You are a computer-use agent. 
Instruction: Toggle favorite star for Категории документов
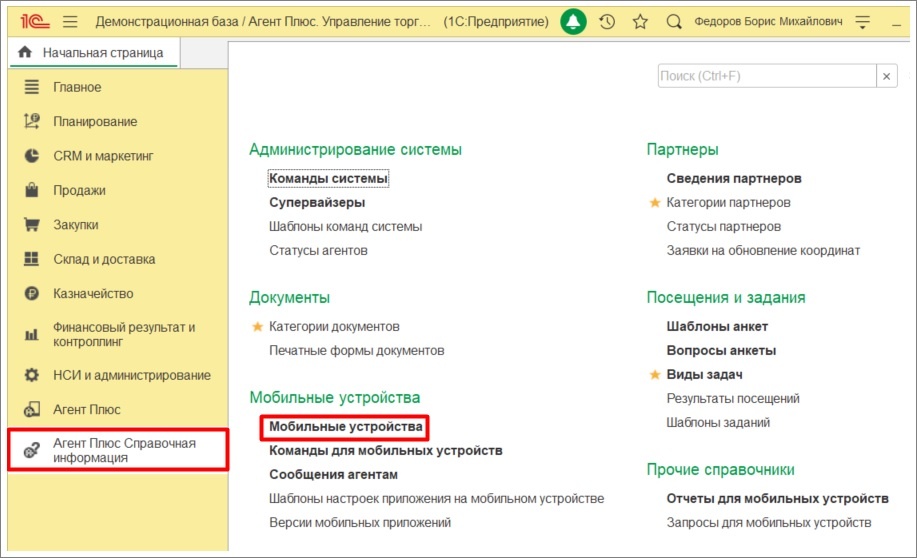pyautogui.click(x=257, y=326)
